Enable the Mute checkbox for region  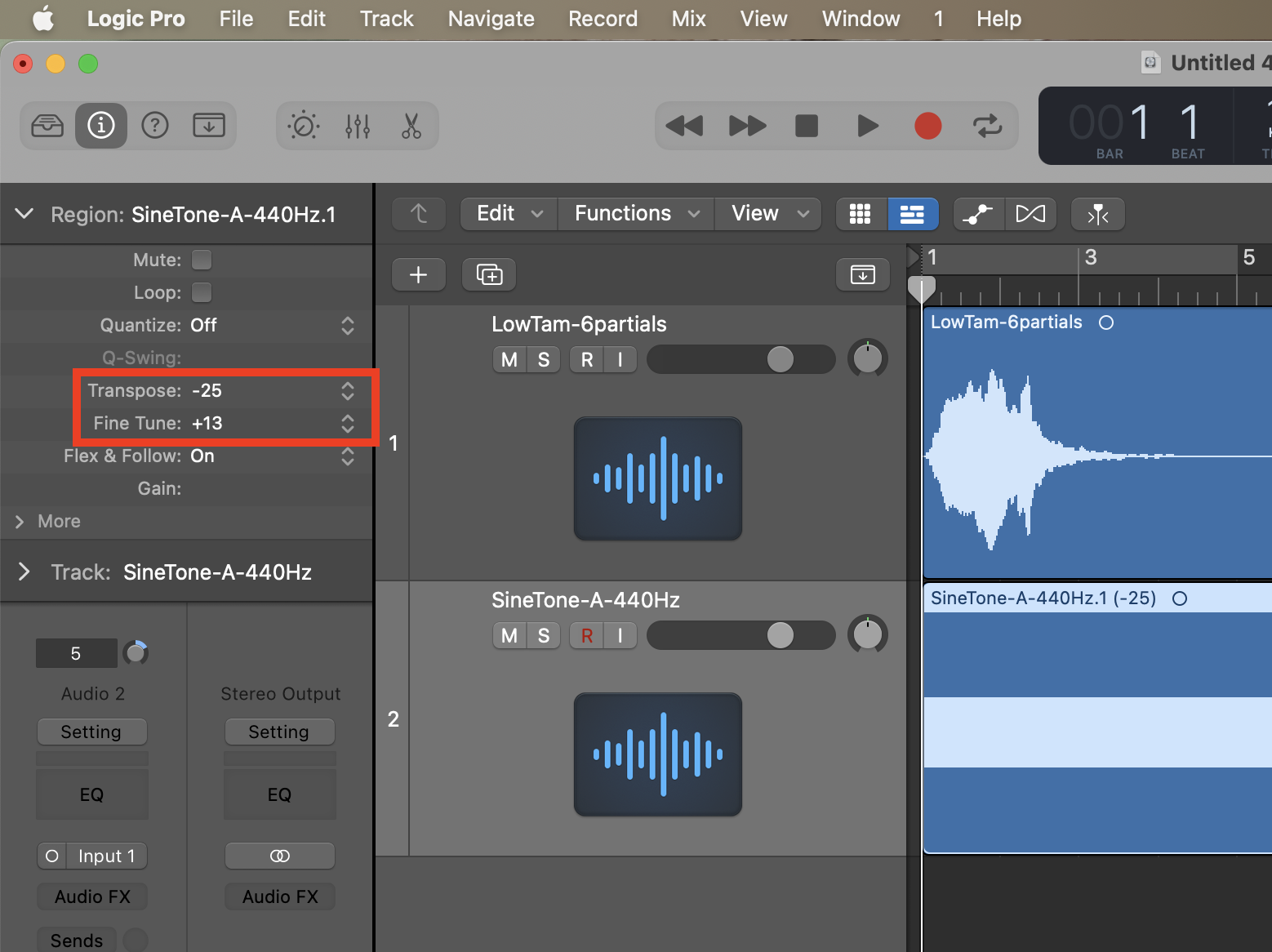coord(202,260)
